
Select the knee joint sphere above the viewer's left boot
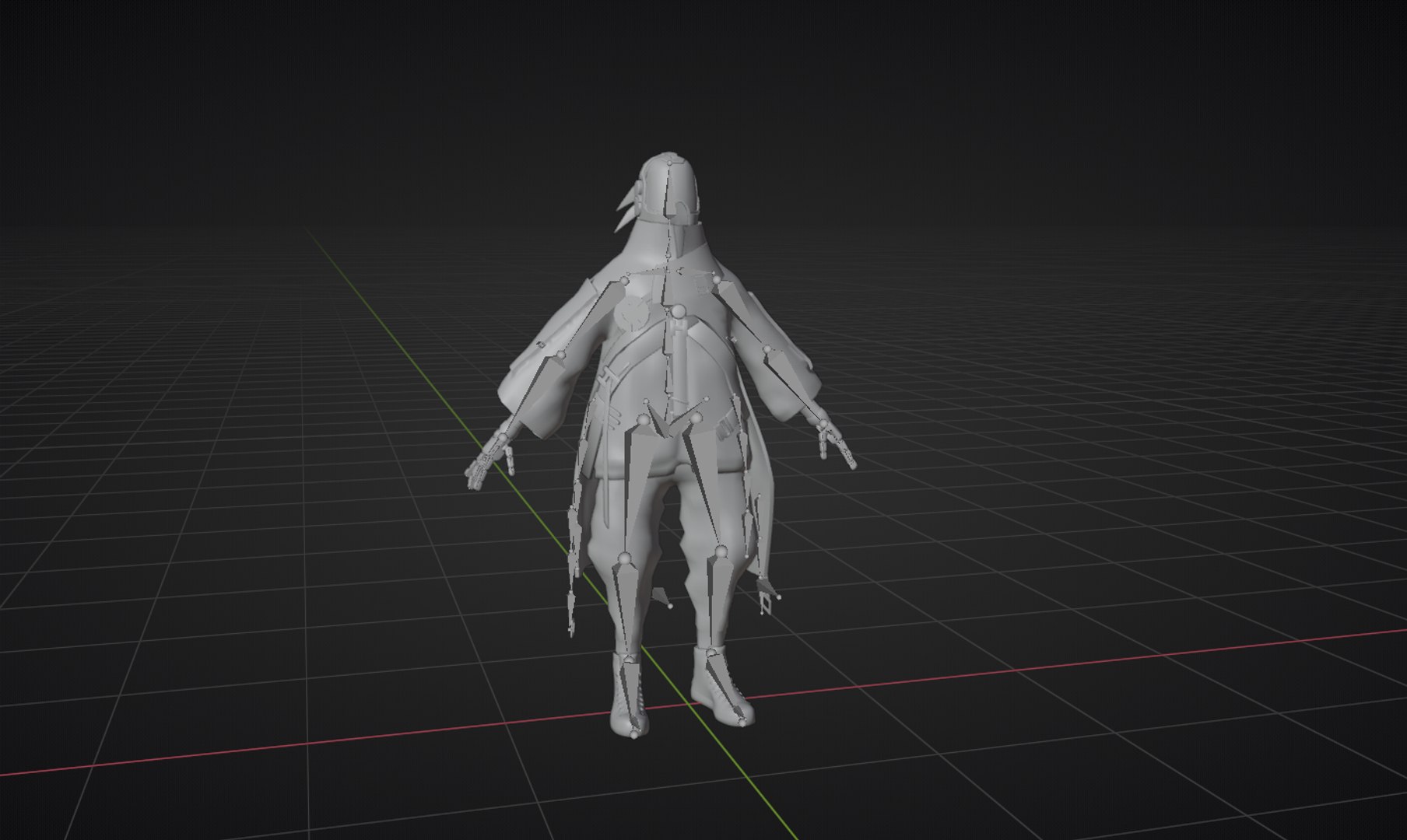pyautogui.click(x=623, y=558)
